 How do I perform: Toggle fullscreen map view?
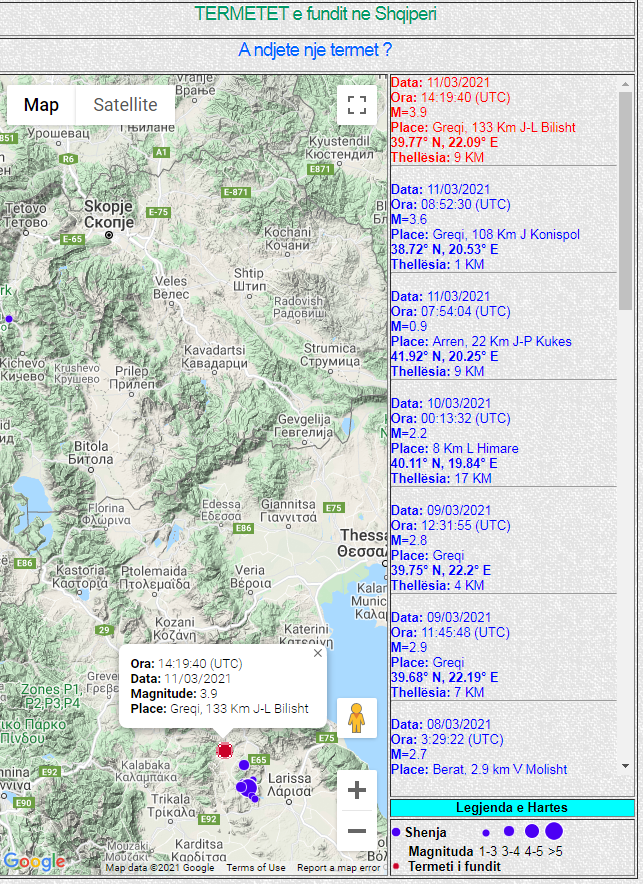(x=356, y=105)
